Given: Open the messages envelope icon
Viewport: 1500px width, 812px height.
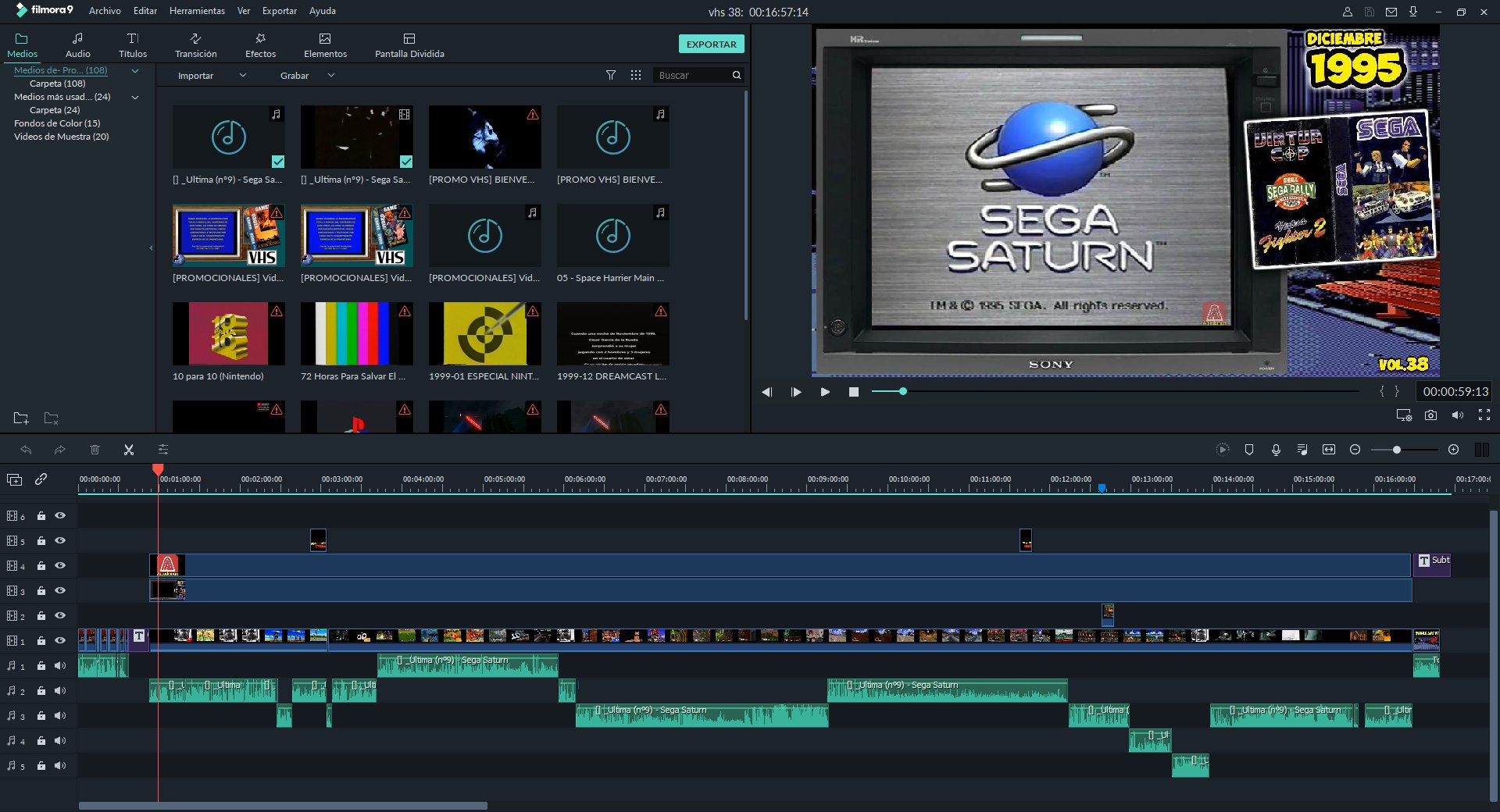Looking at the screenshot, I should (1391, 12).
